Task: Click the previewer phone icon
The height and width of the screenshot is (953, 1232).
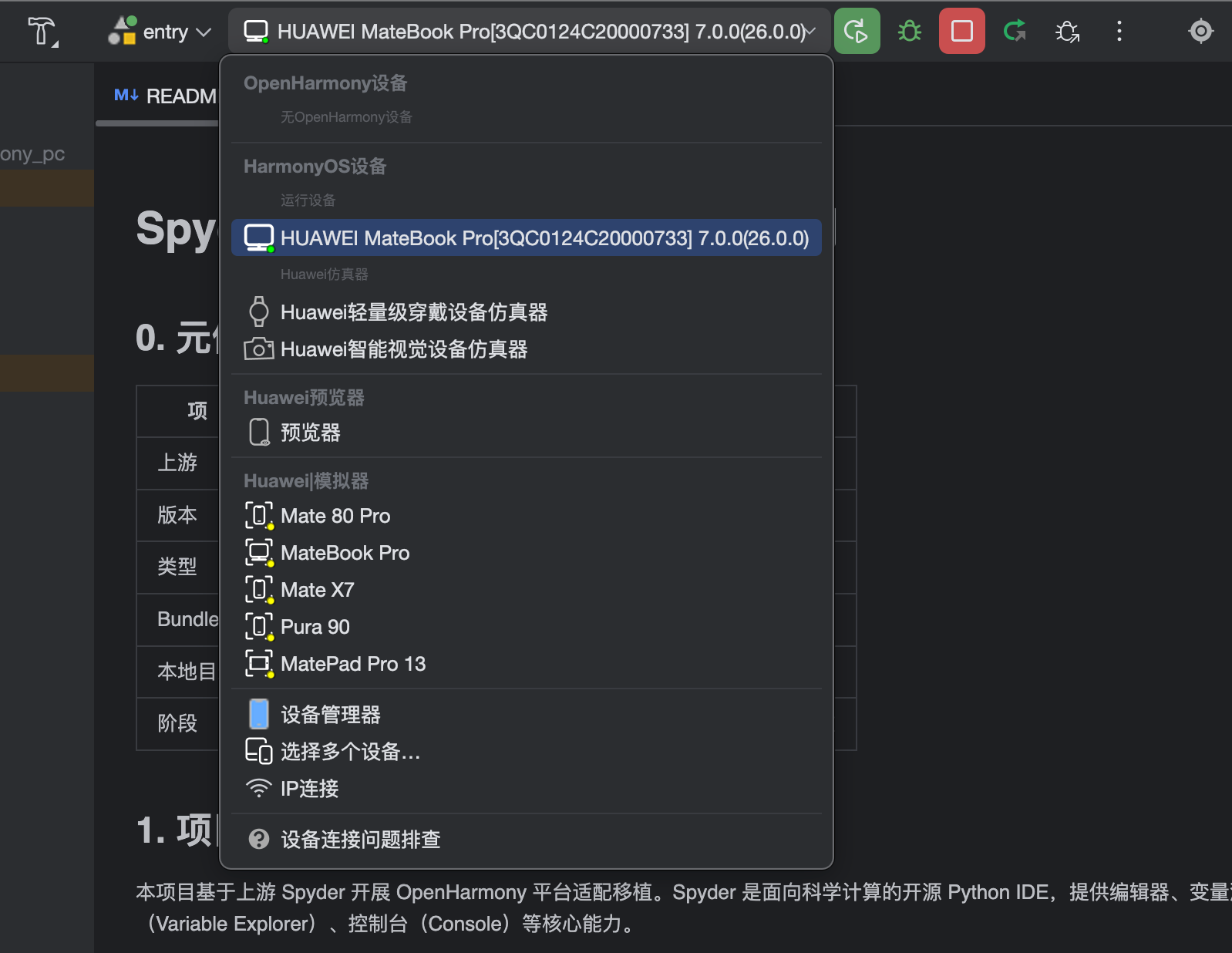Action: click(260, 433)
